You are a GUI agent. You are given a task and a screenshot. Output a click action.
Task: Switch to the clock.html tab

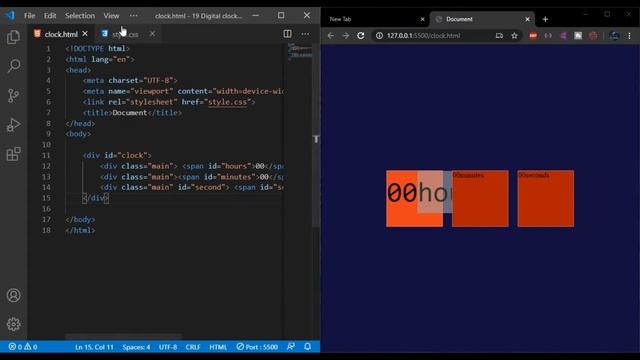point(61,34)
